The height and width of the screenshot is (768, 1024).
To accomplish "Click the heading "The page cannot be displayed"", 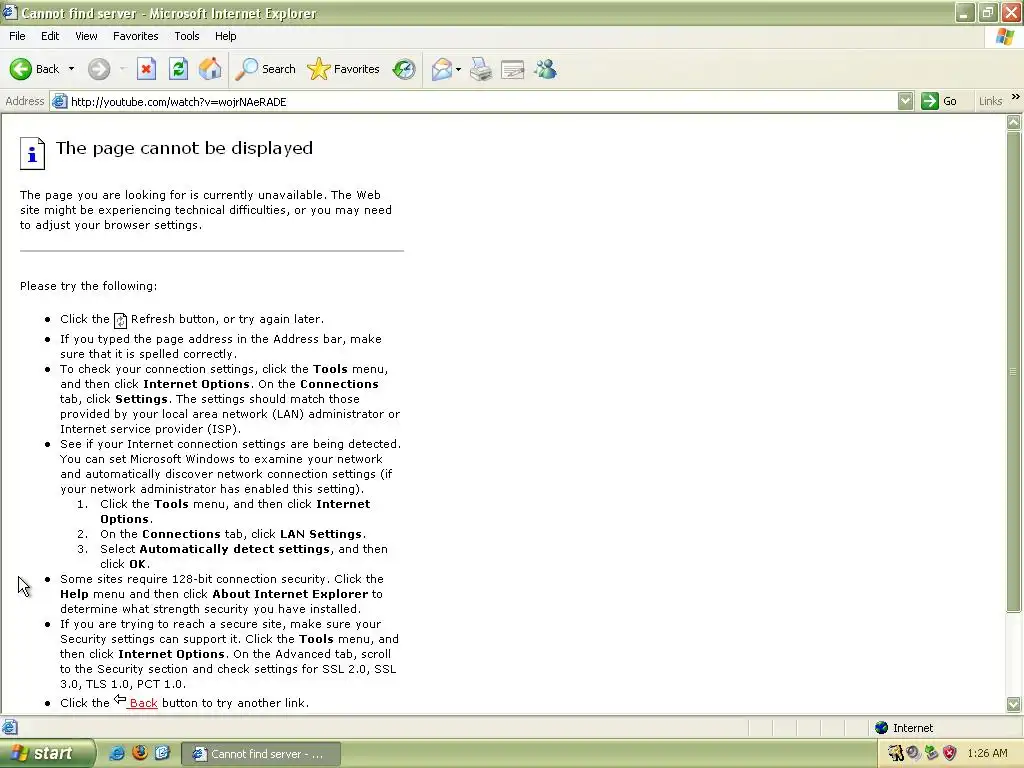I will 184,148.
